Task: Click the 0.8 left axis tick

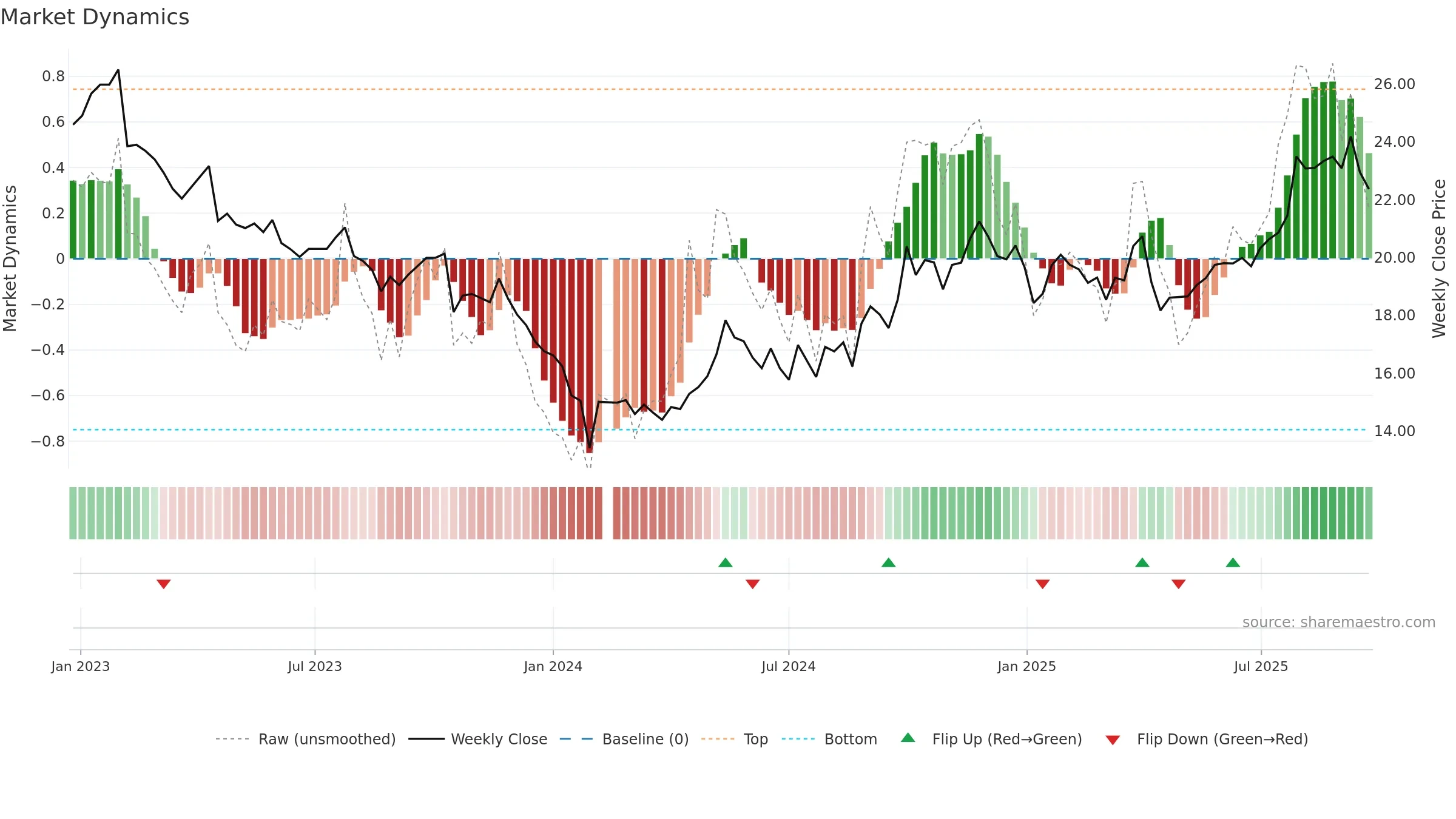Action: click(53, 76)
